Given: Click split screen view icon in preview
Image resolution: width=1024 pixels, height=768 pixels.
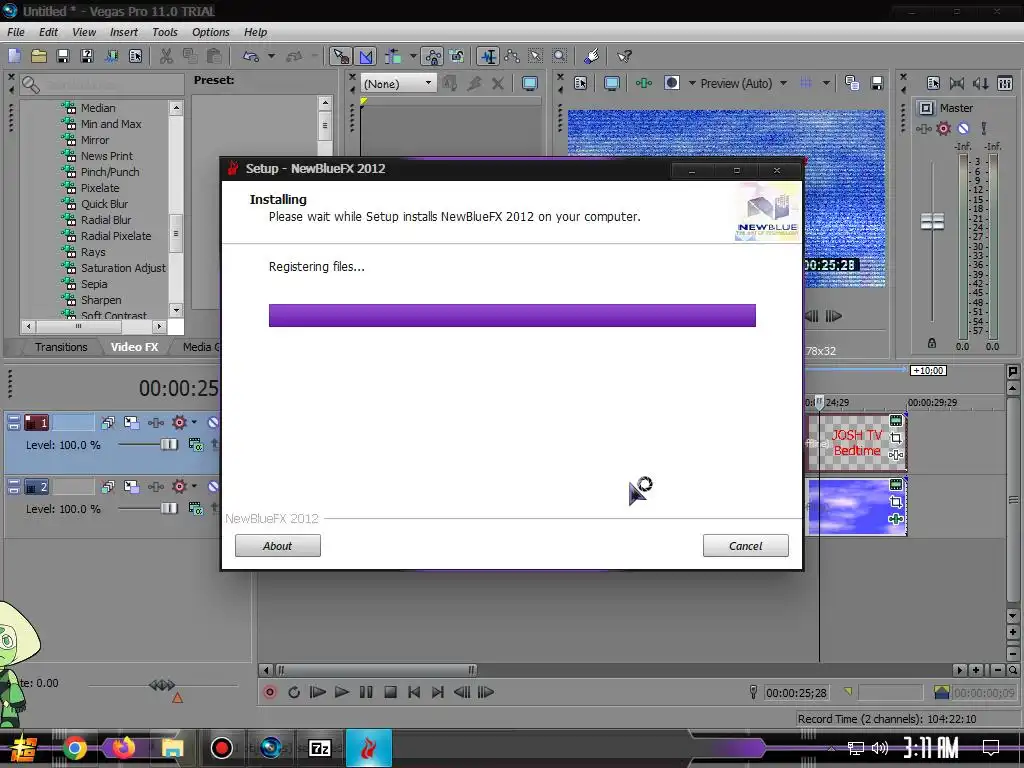Looking at the screenshot, I should click(x=672, y=83).
